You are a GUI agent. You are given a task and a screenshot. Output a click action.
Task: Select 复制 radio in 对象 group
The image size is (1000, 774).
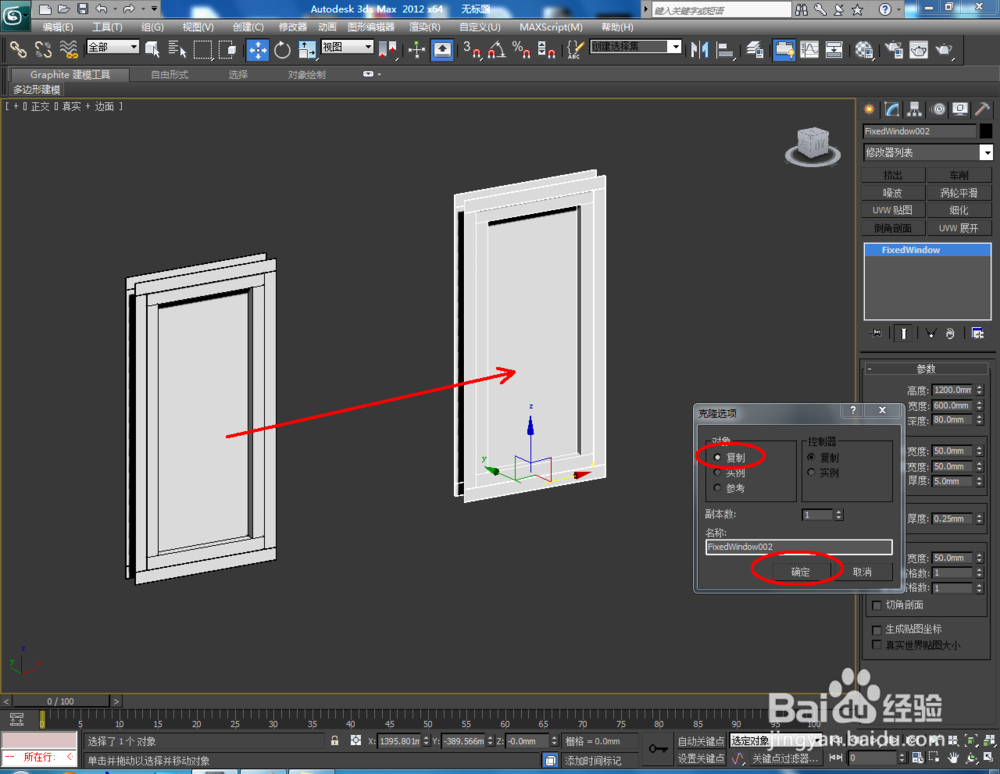(717, 457)
